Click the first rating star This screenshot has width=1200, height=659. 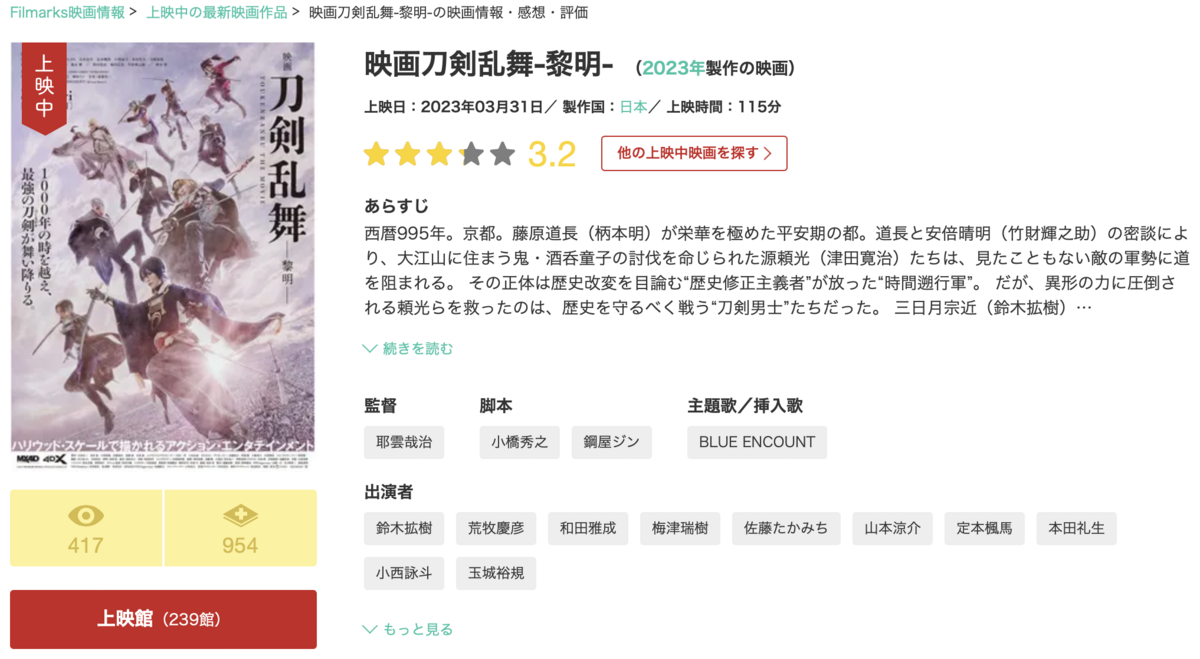click(x=376, y=154)
